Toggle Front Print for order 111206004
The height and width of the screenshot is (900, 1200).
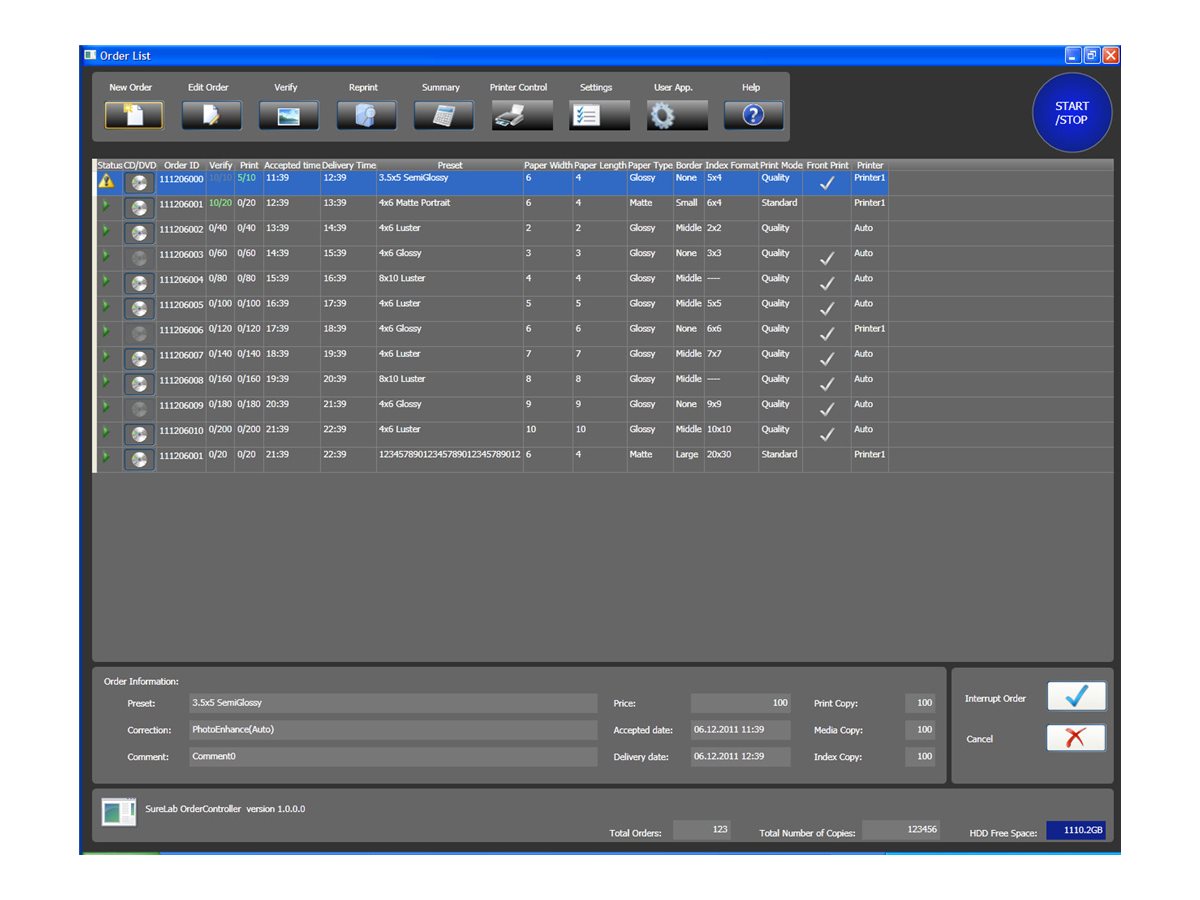coord(826,283)
